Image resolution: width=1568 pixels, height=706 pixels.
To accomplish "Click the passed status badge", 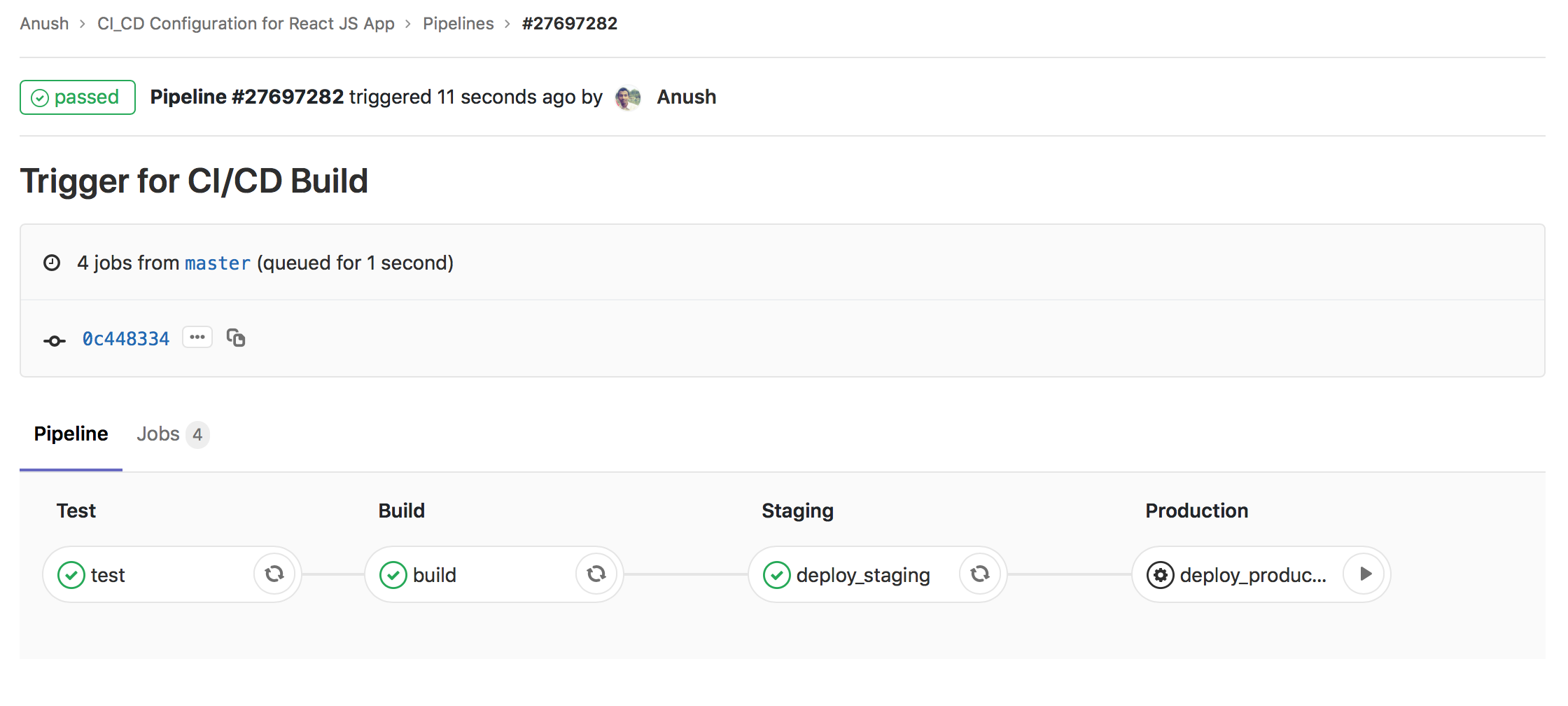I will point(78,97).
